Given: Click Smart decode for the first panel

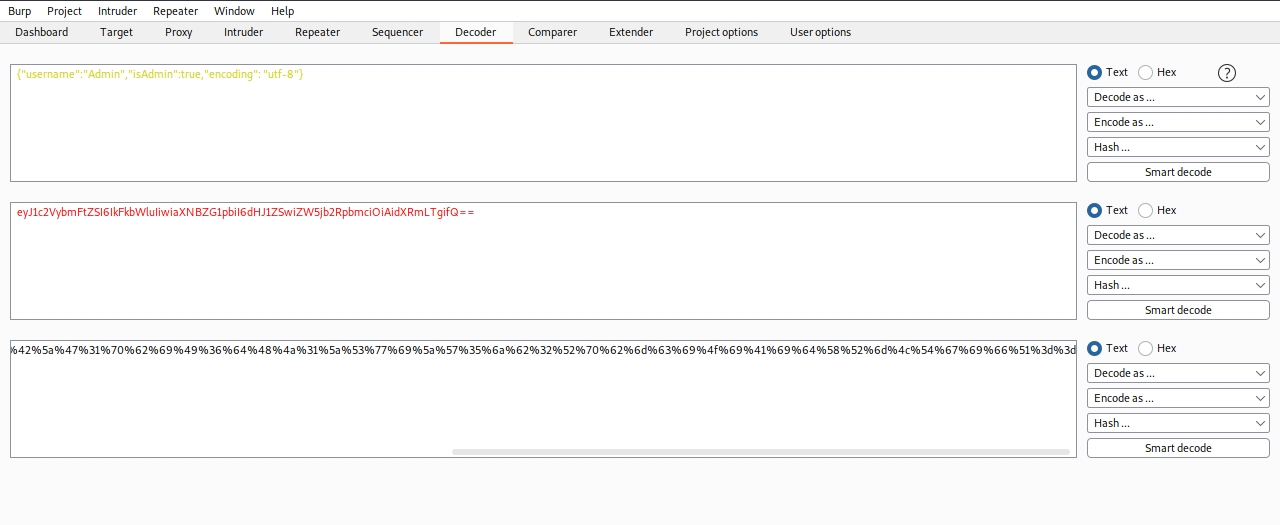Looking at the screenshot, I should [1178, 172].
